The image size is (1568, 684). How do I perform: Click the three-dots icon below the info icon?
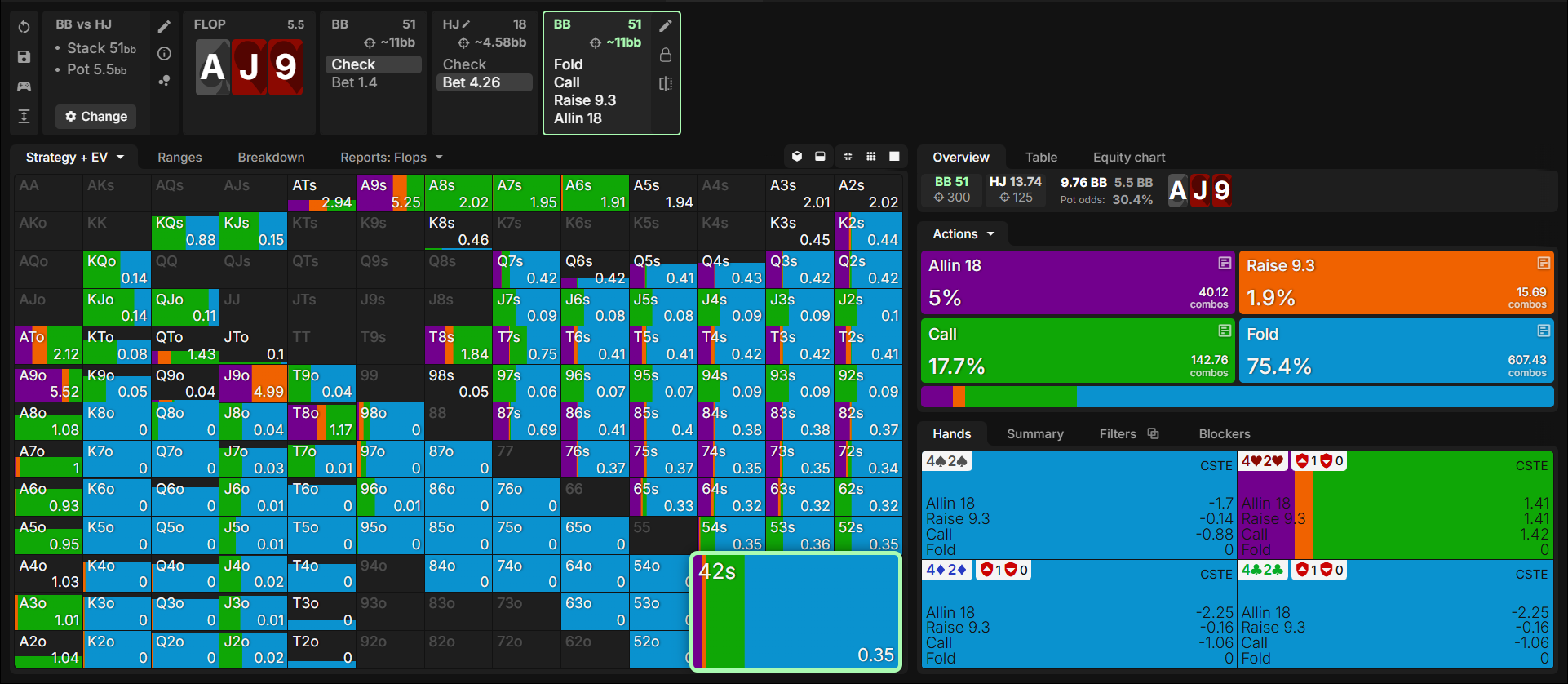click(164, 81)
